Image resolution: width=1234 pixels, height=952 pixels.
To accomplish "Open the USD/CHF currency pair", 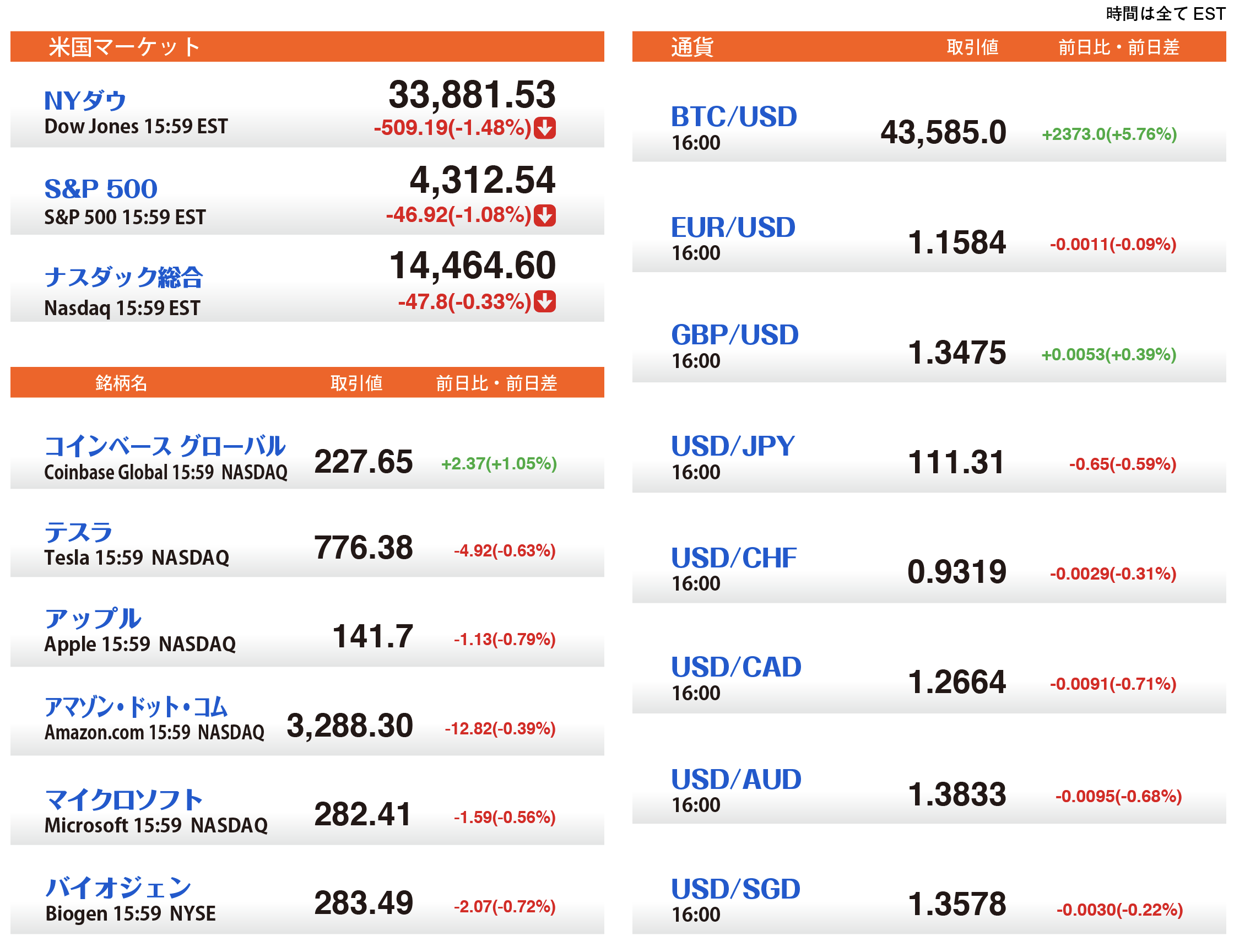I will point(733,558).
